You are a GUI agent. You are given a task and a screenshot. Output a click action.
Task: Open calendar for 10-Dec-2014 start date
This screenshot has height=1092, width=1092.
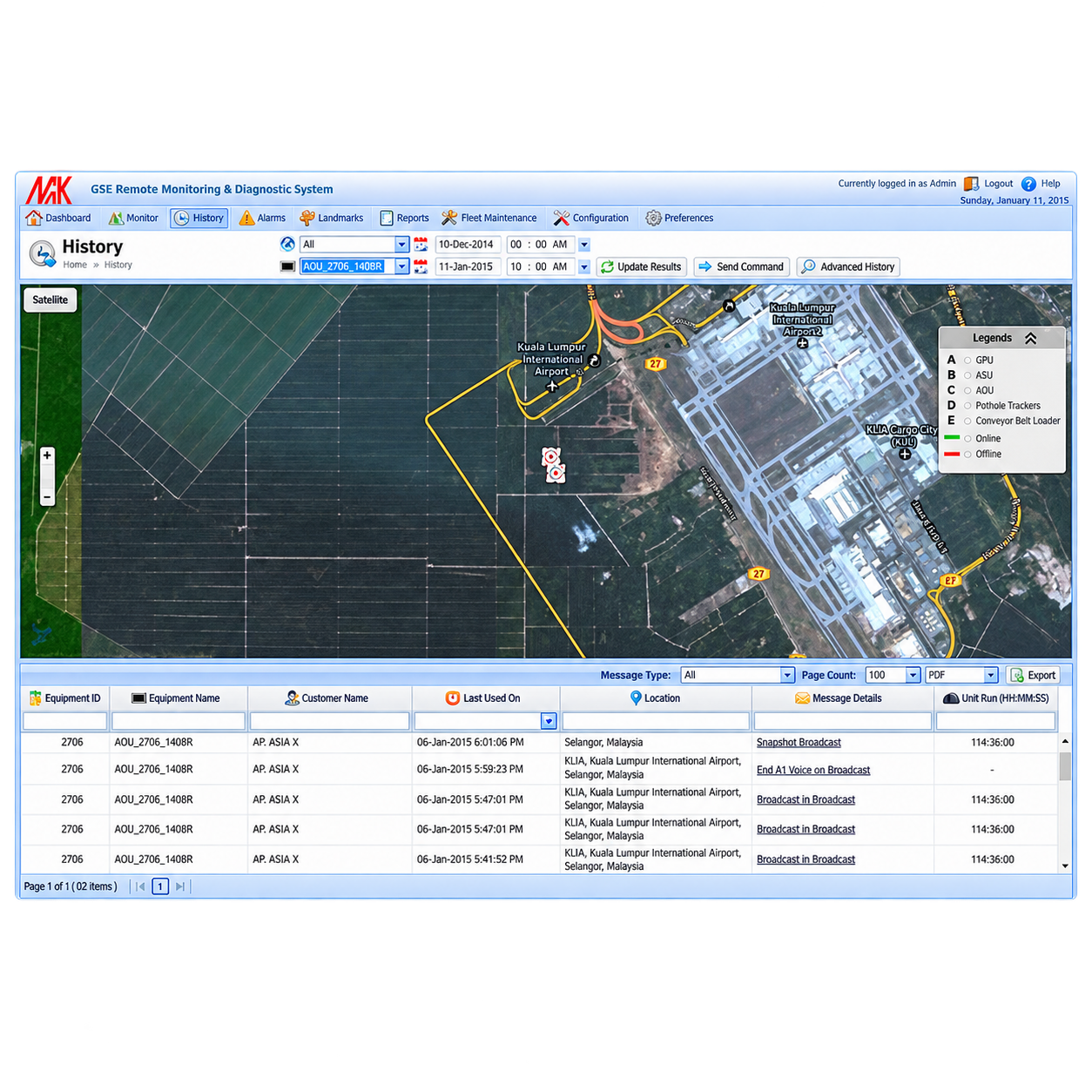(421, 244)
